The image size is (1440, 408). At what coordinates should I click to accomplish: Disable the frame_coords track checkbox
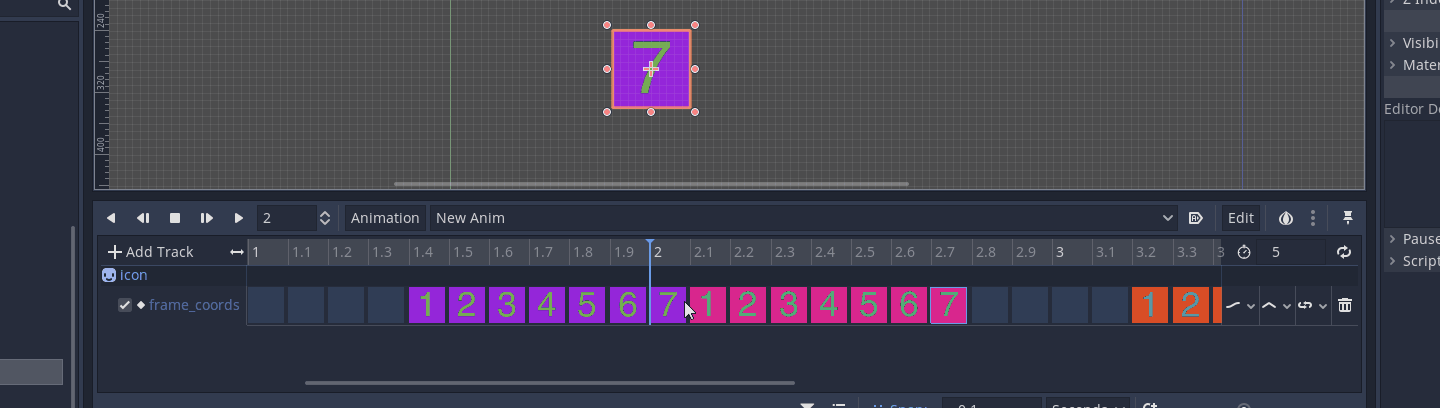pos(125,305)
